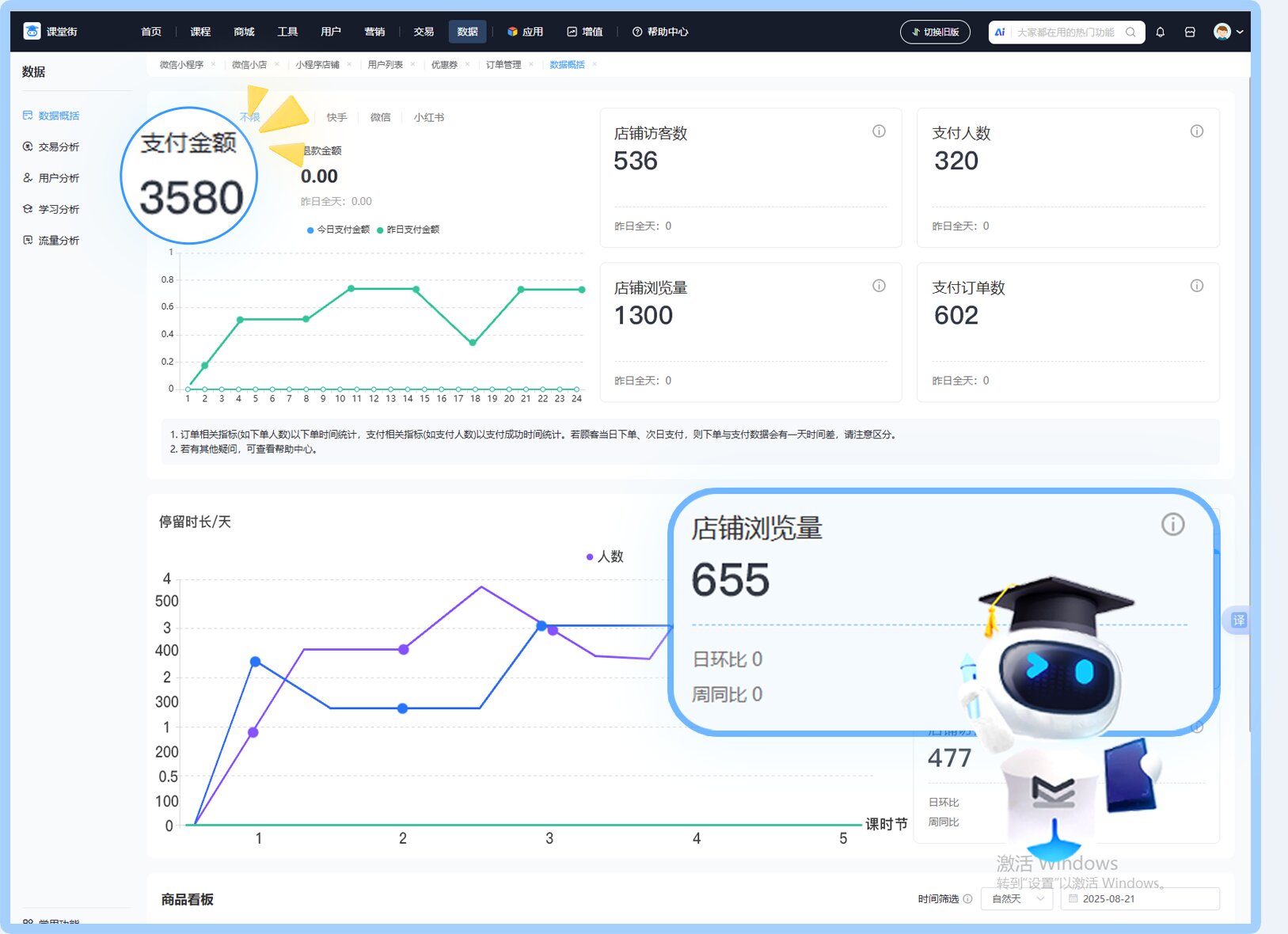Click info icon on 店铺访客数 card

(879, 131)
